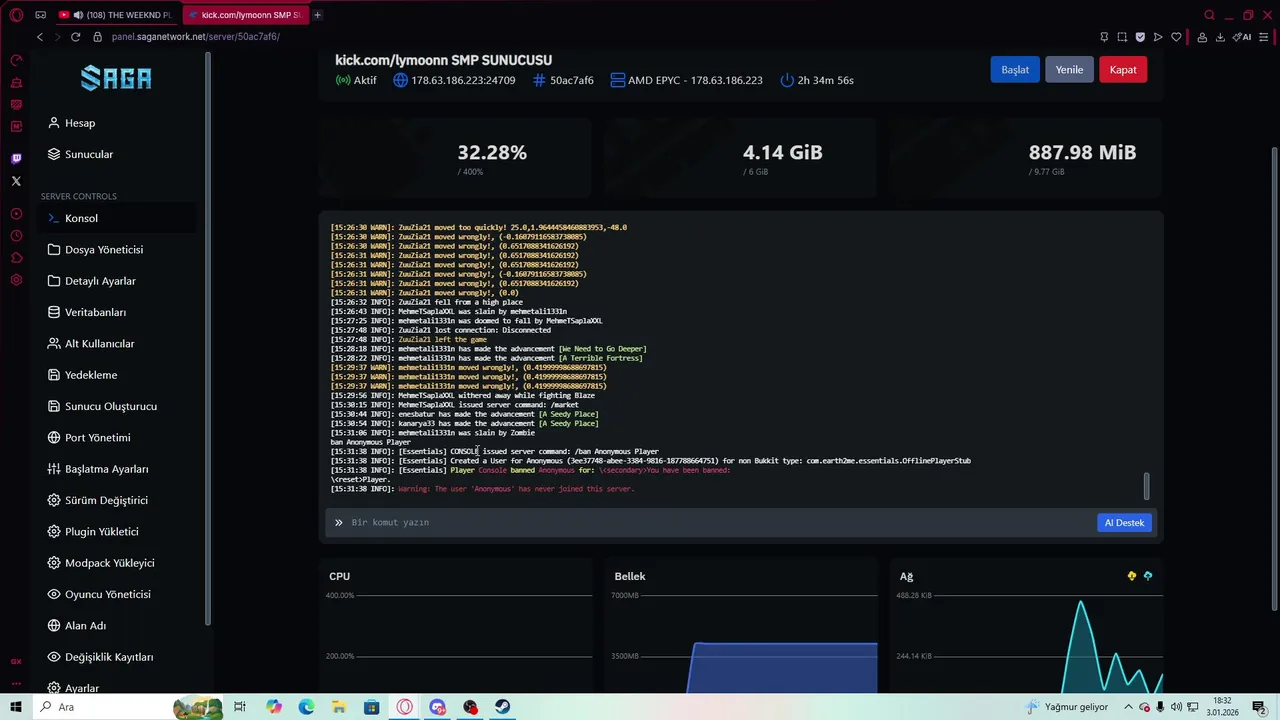Open Twitch in Opera sidebar
Screen dimensions: 1280x720
coord(16,159)
